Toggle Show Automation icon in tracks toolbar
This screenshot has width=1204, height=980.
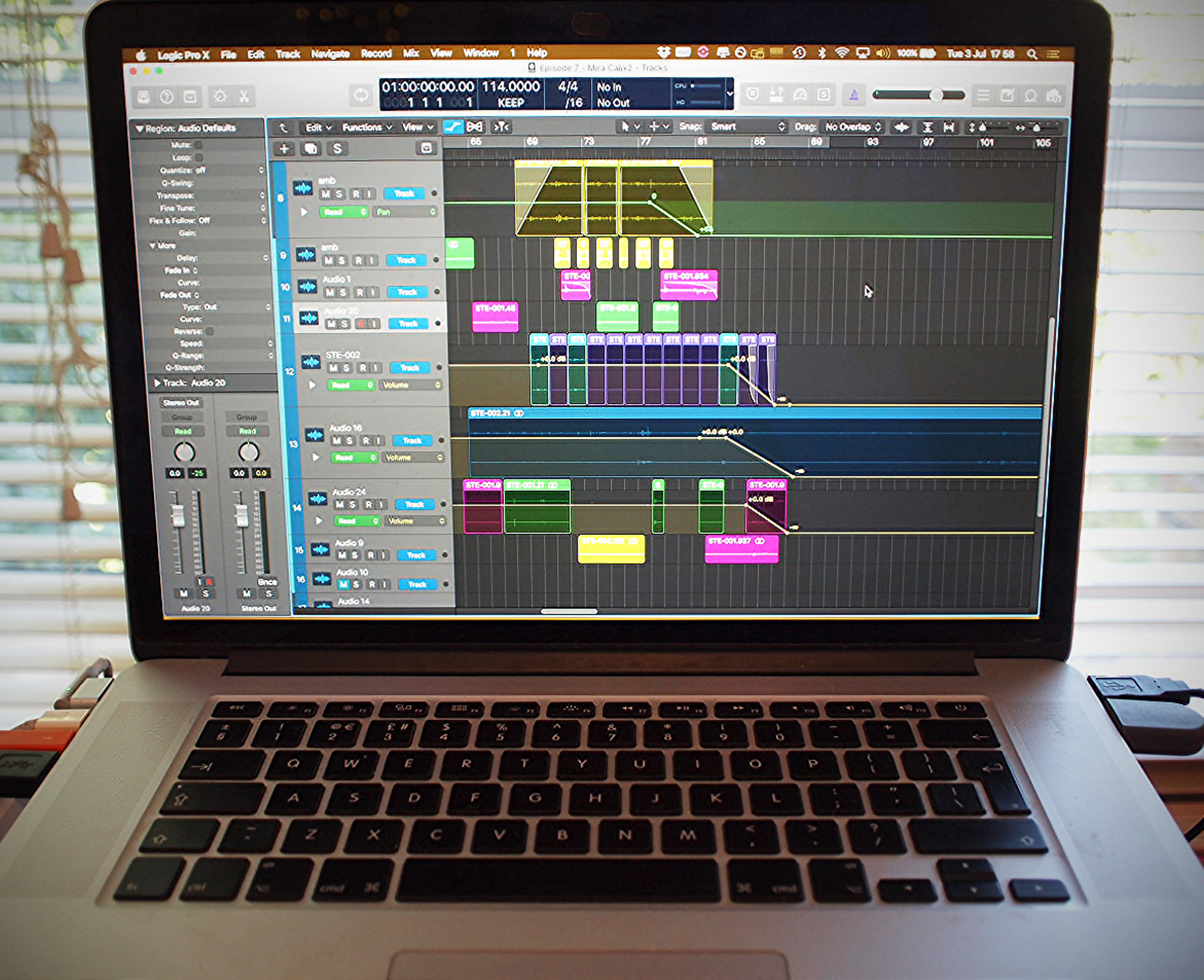tap(452, 127)
